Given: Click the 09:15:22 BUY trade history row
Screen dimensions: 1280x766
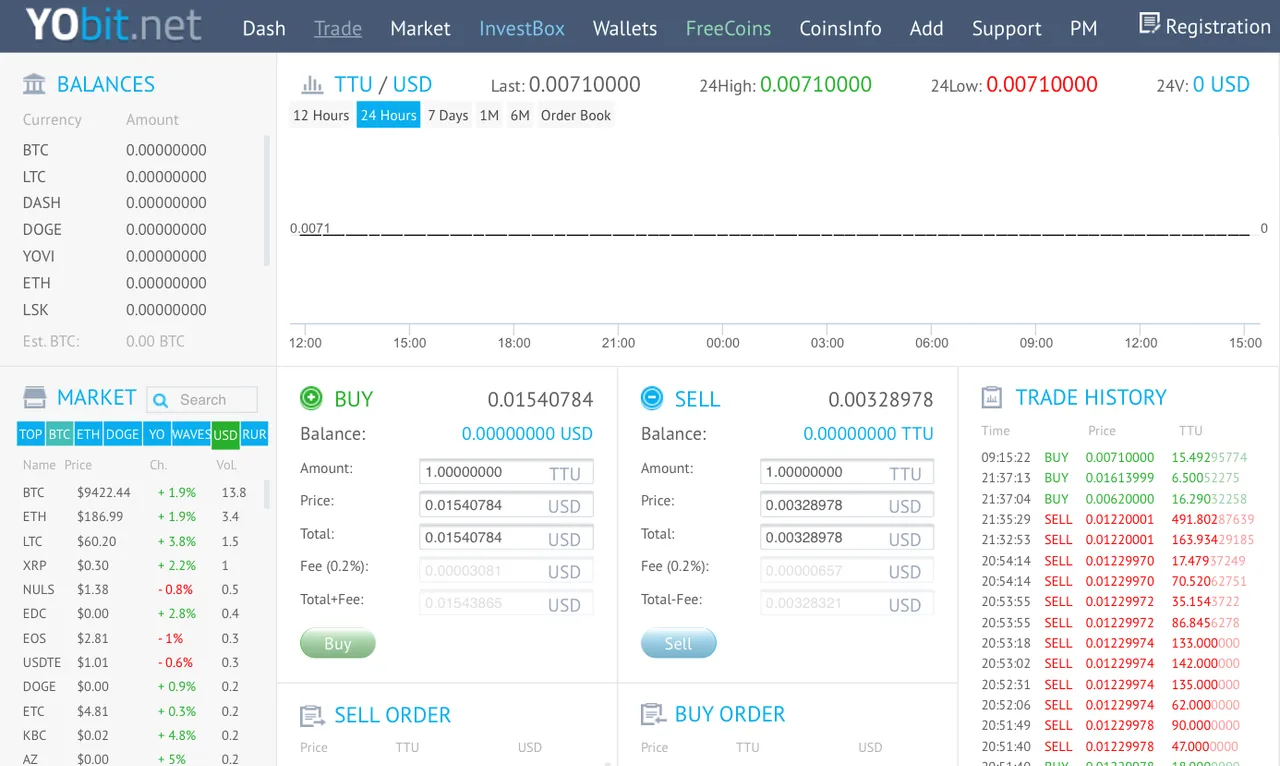Looking at the screenshot, I should [x=1115, y=457].
